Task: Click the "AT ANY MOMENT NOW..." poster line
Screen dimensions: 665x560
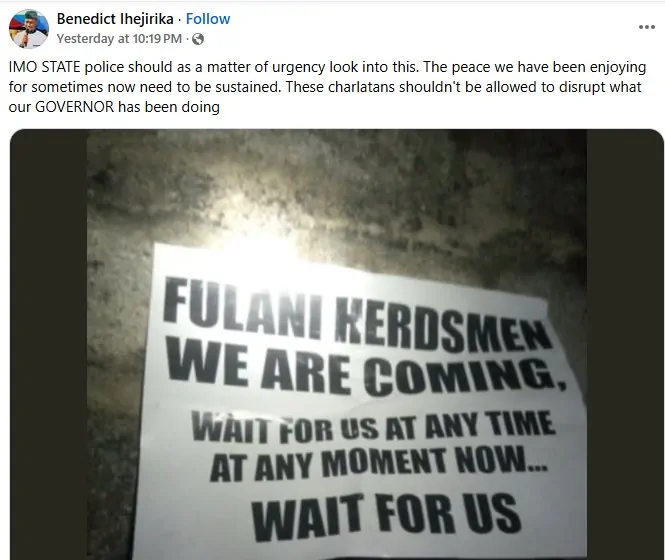Action: pos(378,463)
